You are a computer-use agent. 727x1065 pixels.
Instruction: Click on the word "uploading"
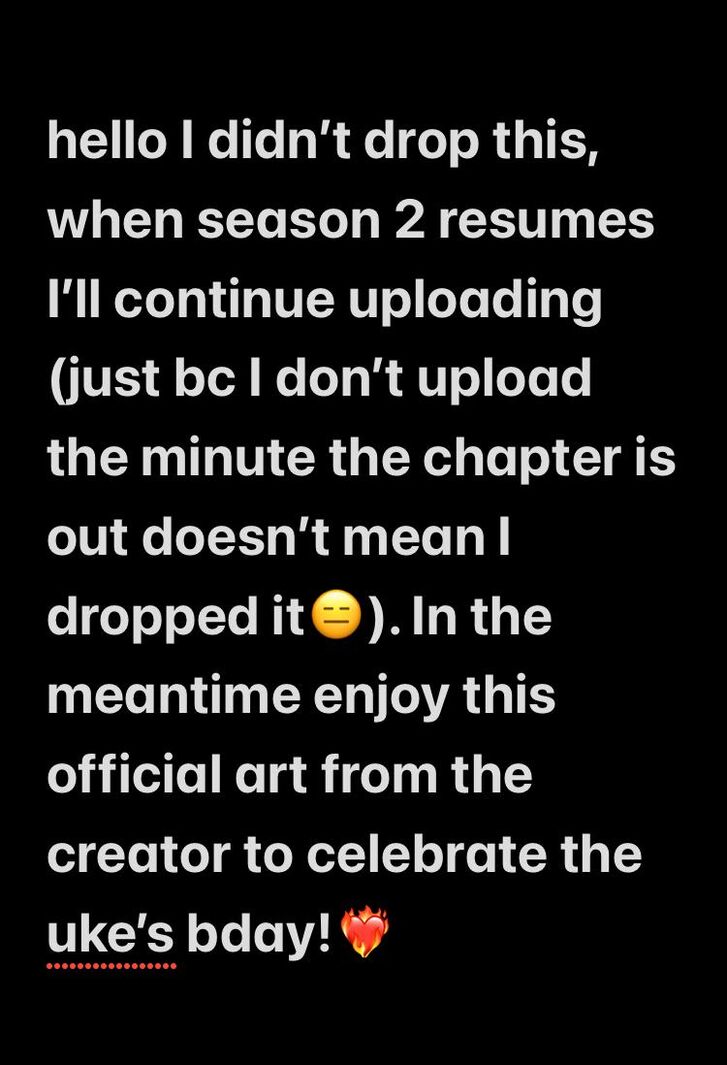(475, 300)
